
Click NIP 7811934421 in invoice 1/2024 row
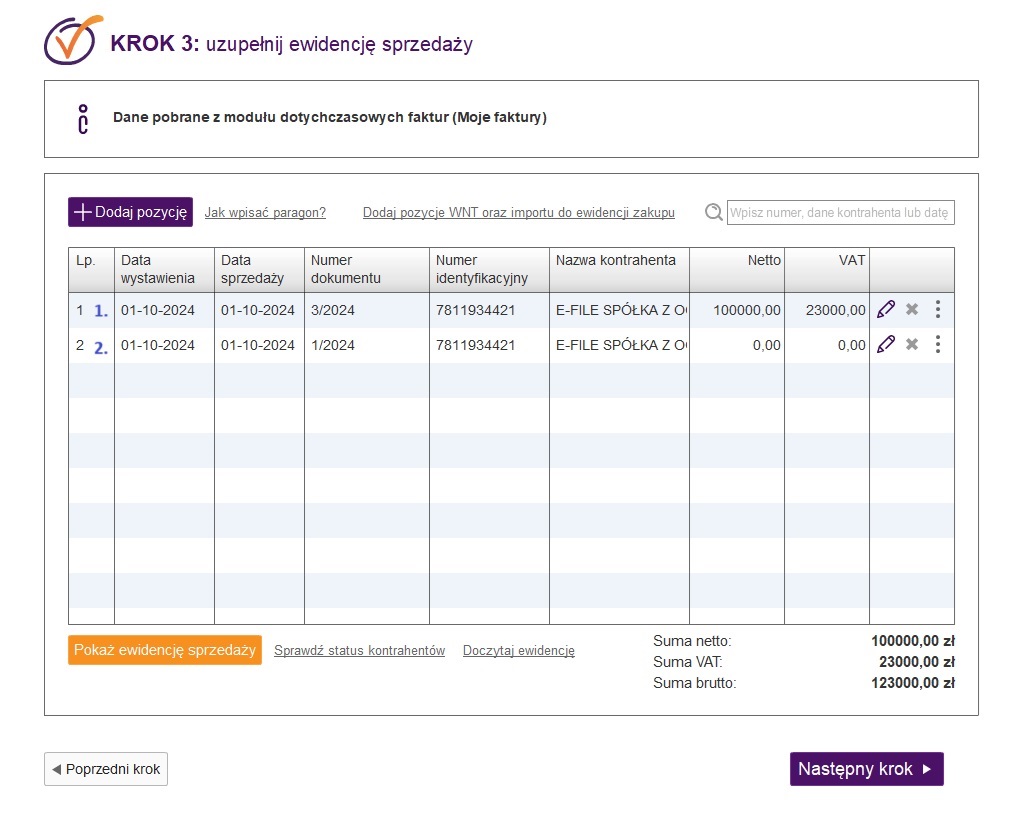475,345
